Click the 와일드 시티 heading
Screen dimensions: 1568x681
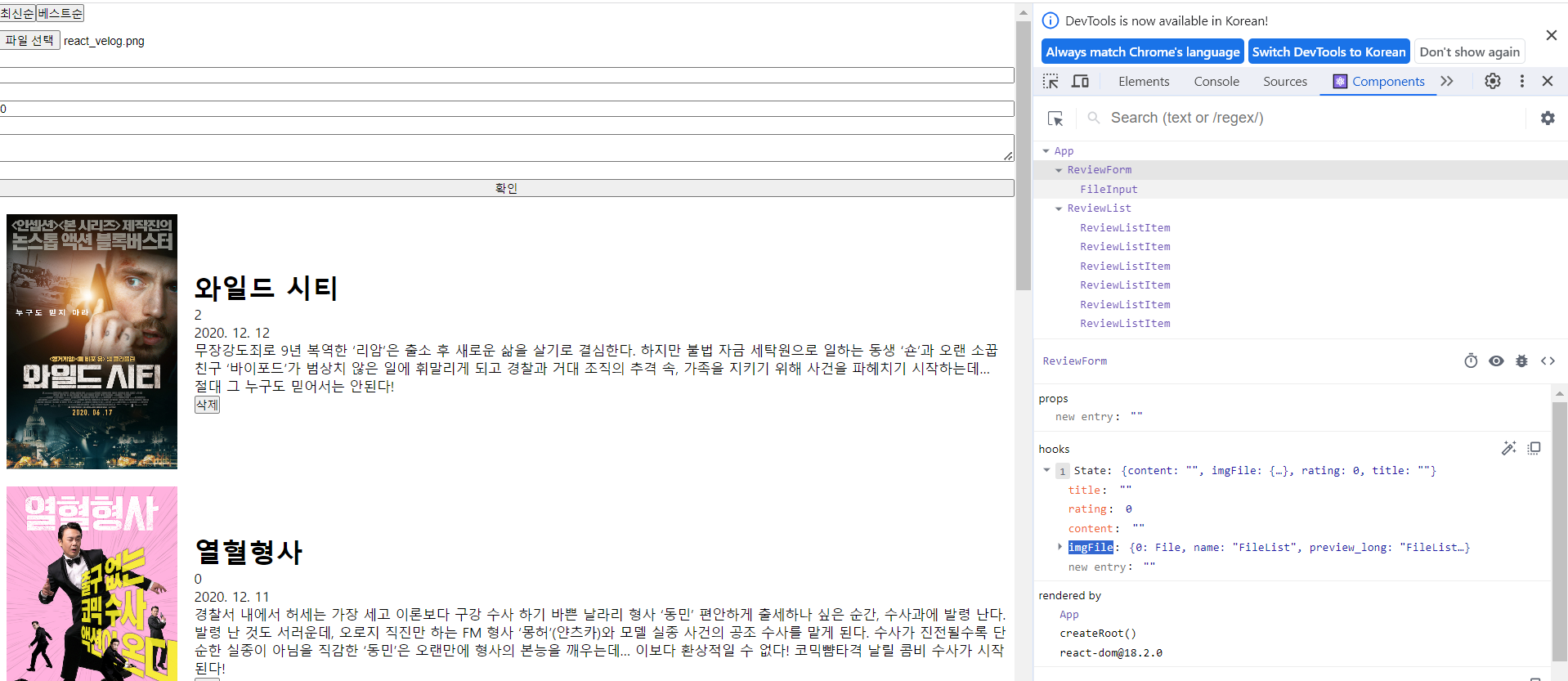266,288
